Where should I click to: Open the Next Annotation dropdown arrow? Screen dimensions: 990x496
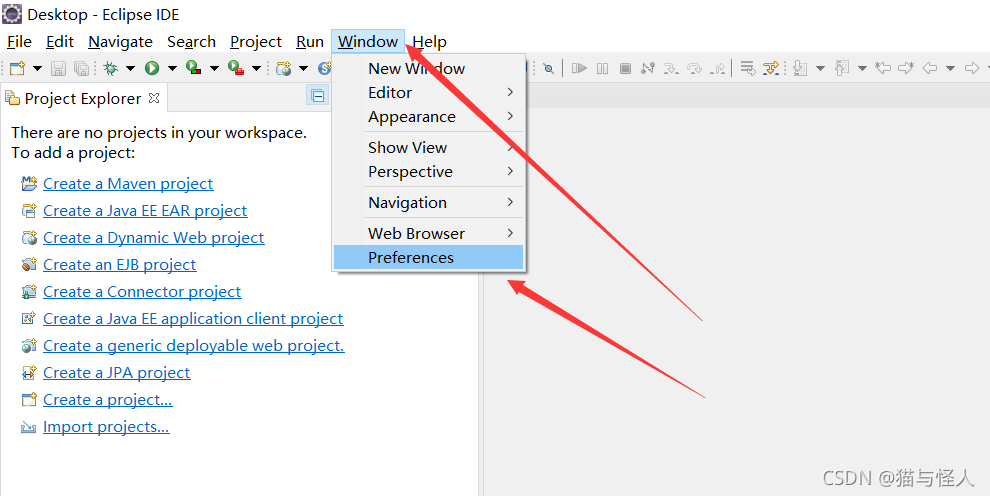pos(820,68)
